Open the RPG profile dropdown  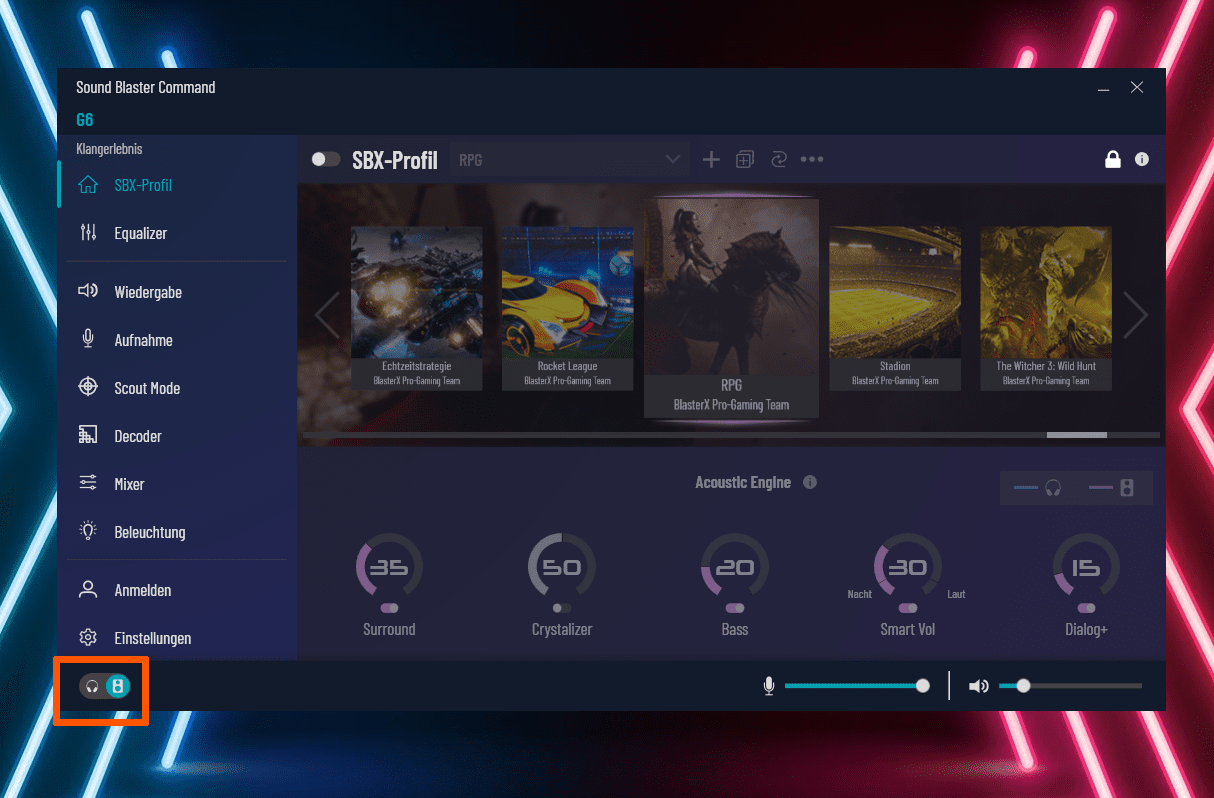(x=570, y=159)
